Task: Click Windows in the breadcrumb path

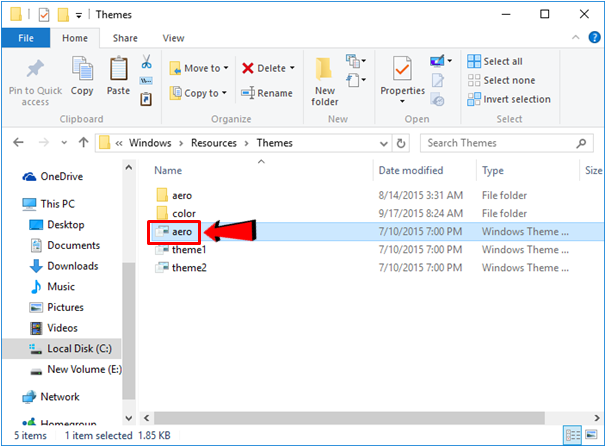Action: coord(150,143)
